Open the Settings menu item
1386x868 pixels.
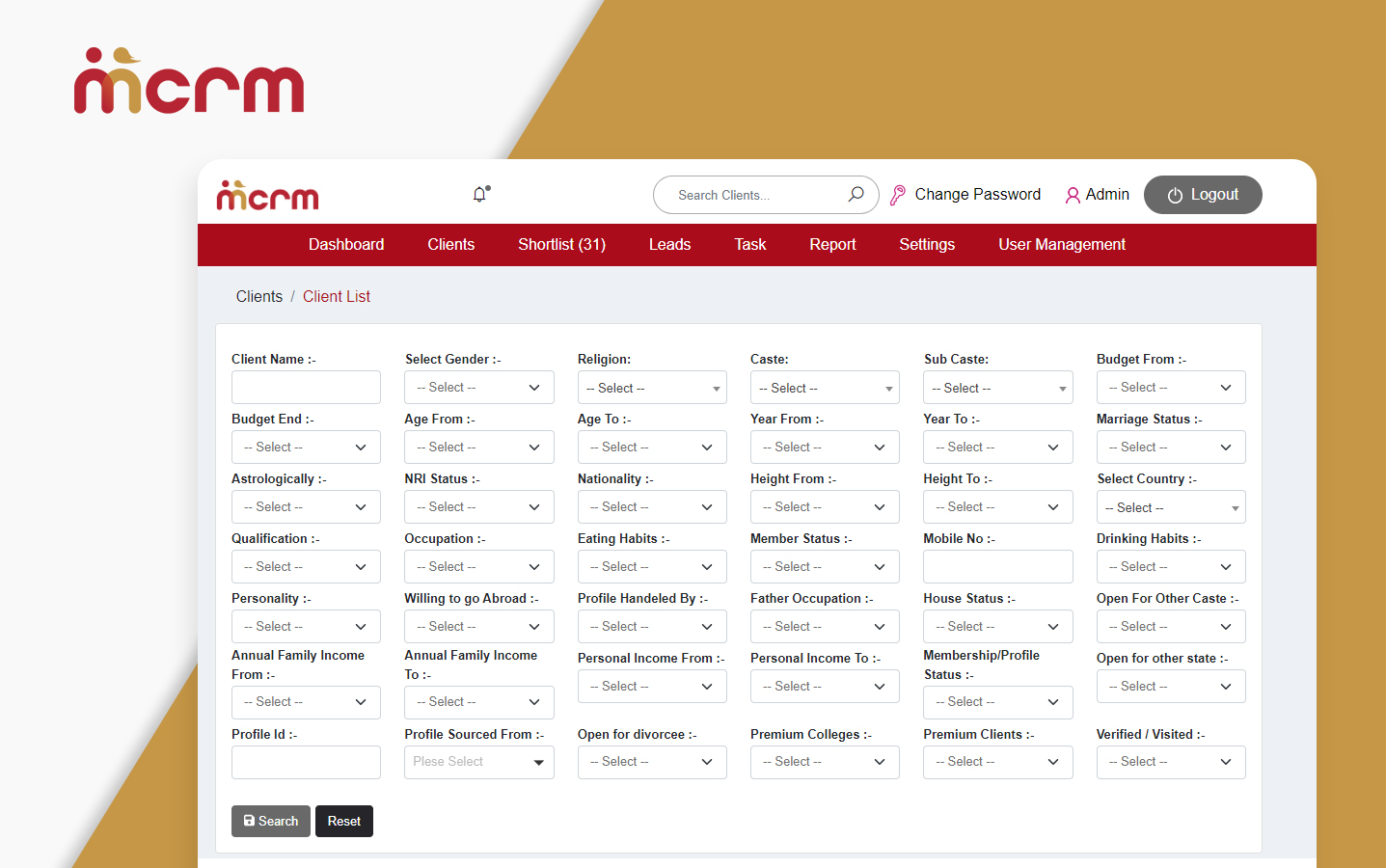click(x=927, y=245)
